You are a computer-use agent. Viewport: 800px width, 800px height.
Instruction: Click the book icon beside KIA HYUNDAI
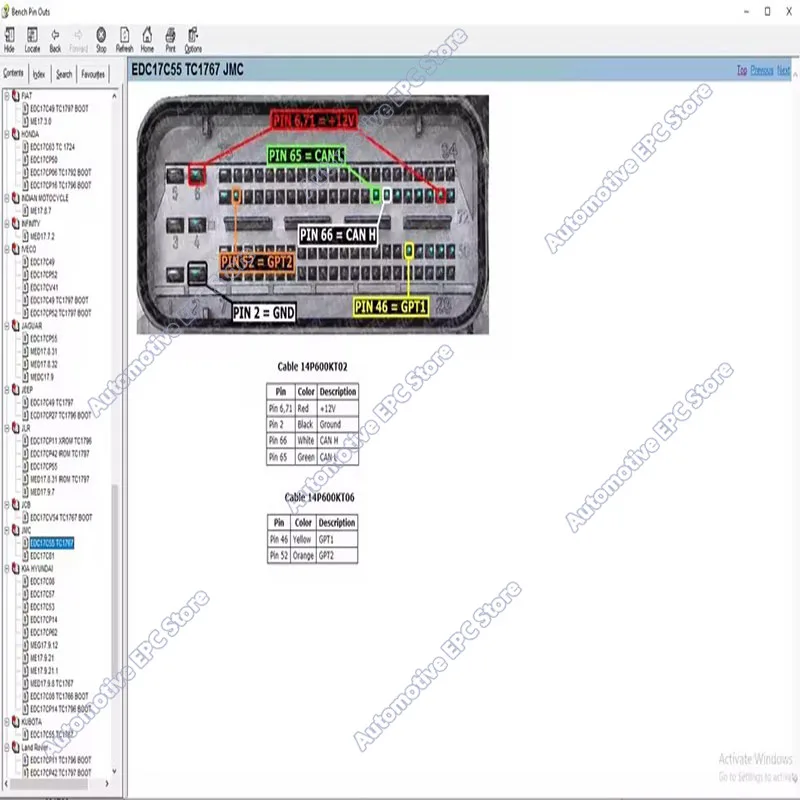coord(16,568)
